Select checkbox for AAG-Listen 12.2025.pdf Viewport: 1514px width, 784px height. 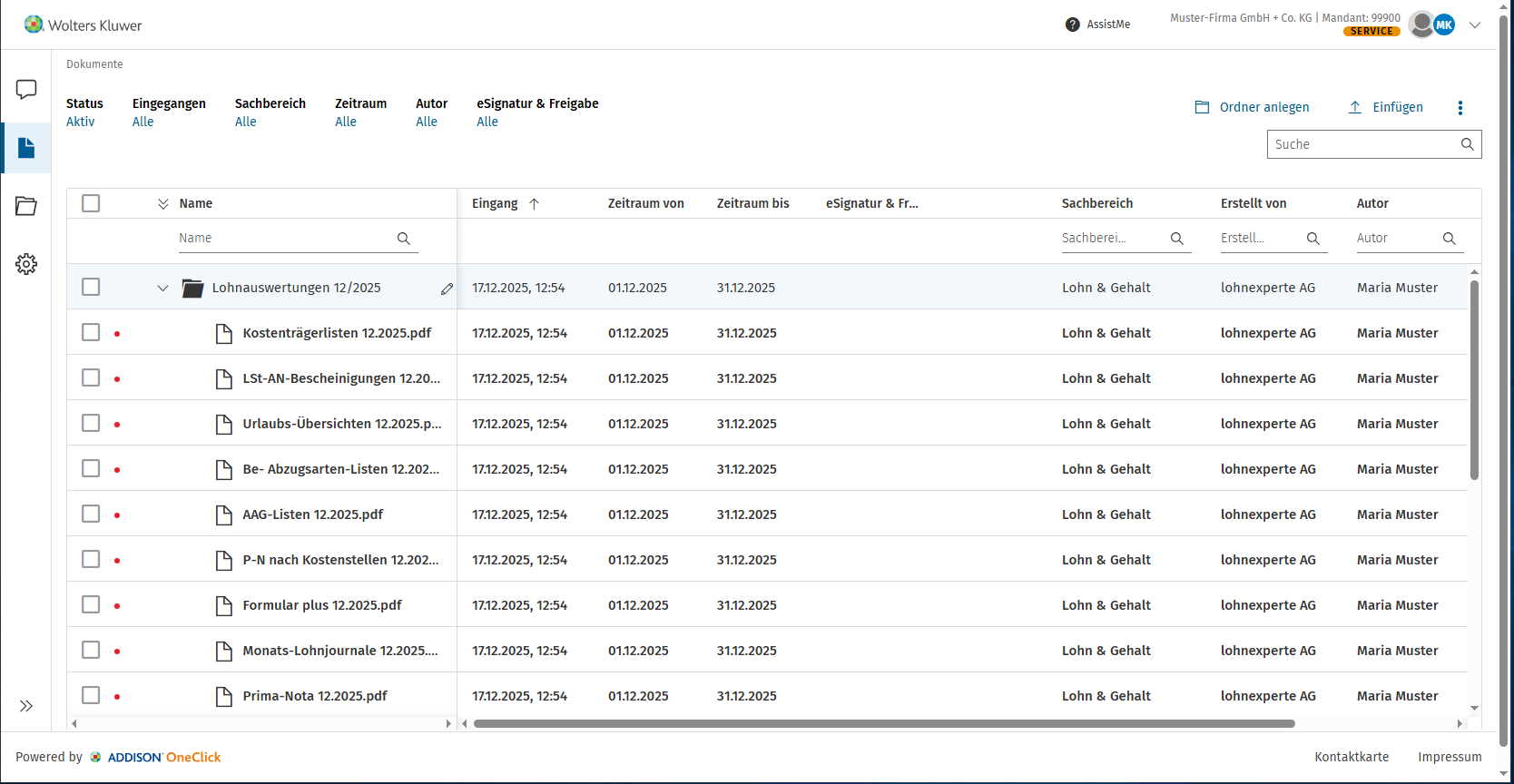[x=91, y=514]
